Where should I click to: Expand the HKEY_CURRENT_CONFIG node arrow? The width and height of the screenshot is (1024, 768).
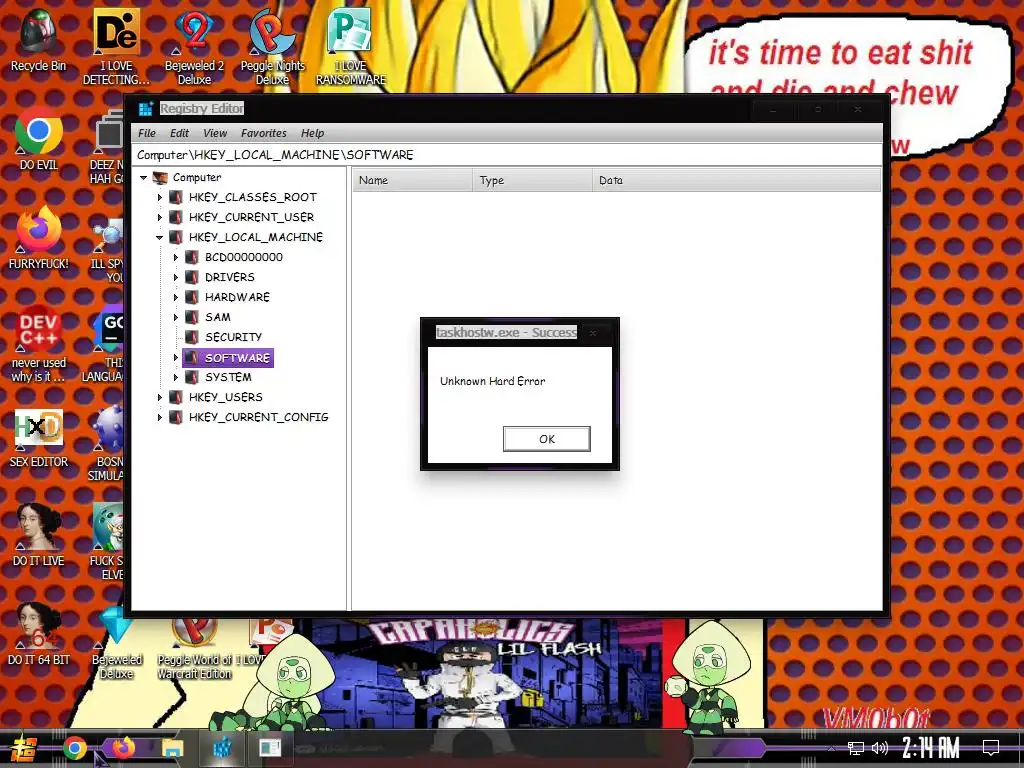click(x=159, y=417)
